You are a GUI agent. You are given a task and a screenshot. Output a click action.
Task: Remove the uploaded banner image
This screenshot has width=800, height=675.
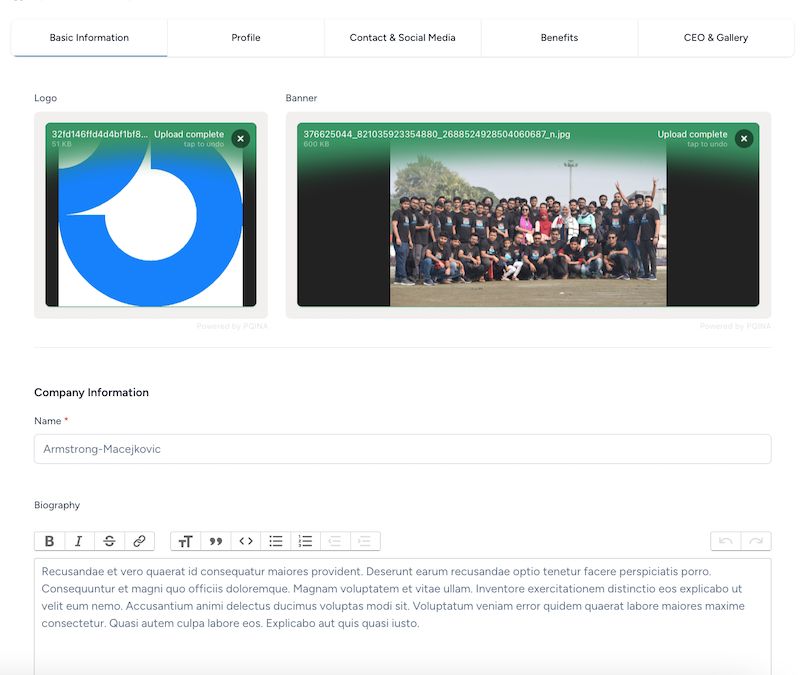(744, 138)
